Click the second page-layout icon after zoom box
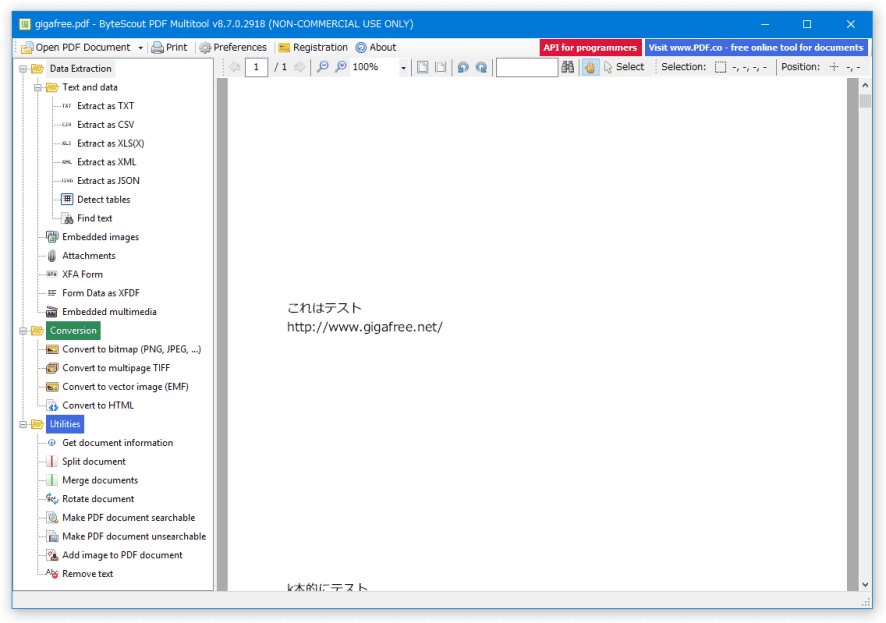886x623 pixels. click(x=440, y=67)
